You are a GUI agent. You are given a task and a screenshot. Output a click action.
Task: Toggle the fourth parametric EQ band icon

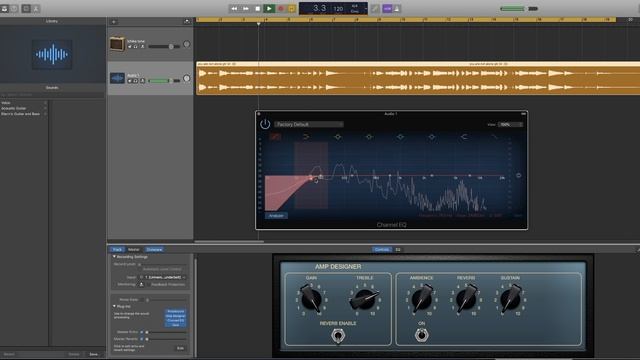(432, 137)
